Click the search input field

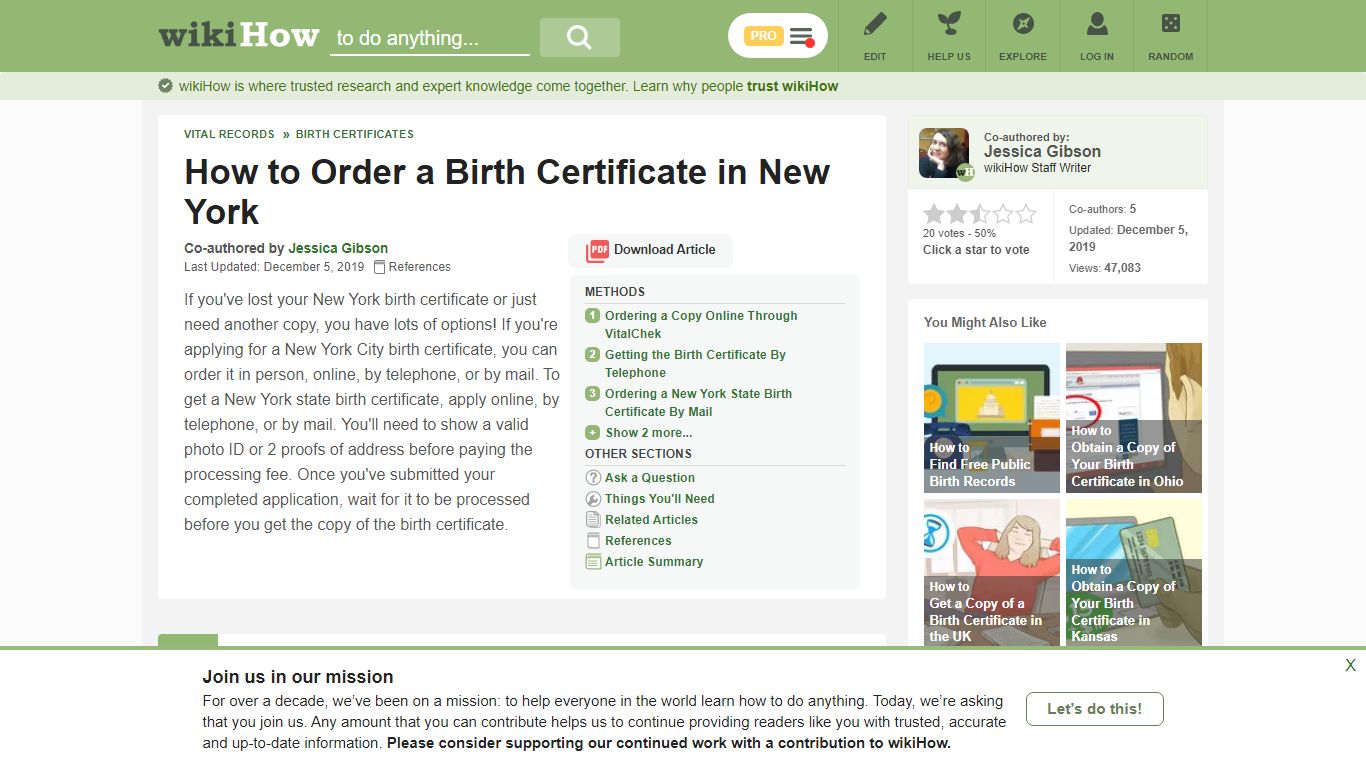(x=430, y=38)
